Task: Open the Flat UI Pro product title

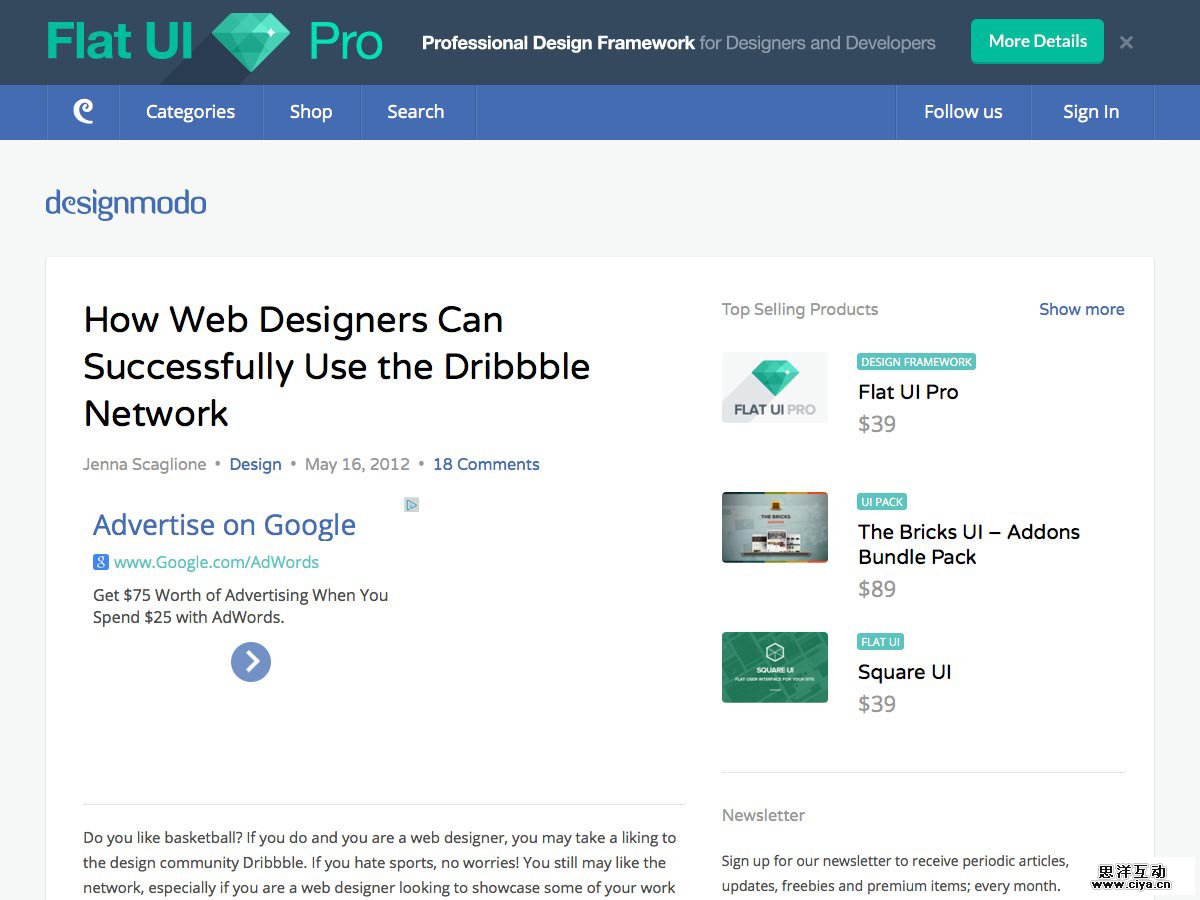Action: (908, 392)
